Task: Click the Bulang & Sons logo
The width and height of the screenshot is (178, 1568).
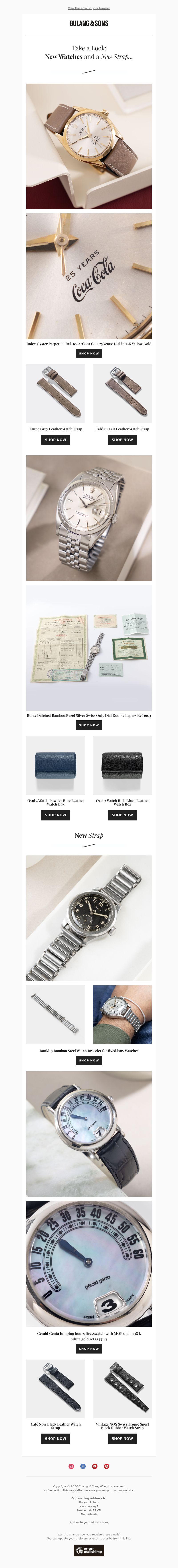Action: pyautogui.click(x=89, y=23)
